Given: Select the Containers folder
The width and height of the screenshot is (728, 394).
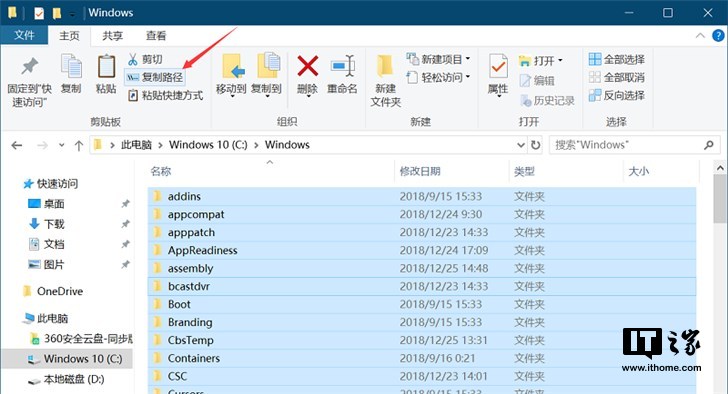Looking at the screenshot, I should coord(422,358).
